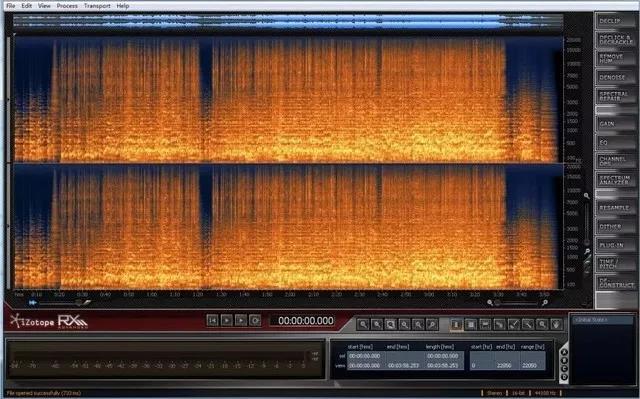Image resolution: width=640 pixels, height=399 pixels.
Task: Click the zoom-to-selection magnifier icon
Action: (391, 324)
